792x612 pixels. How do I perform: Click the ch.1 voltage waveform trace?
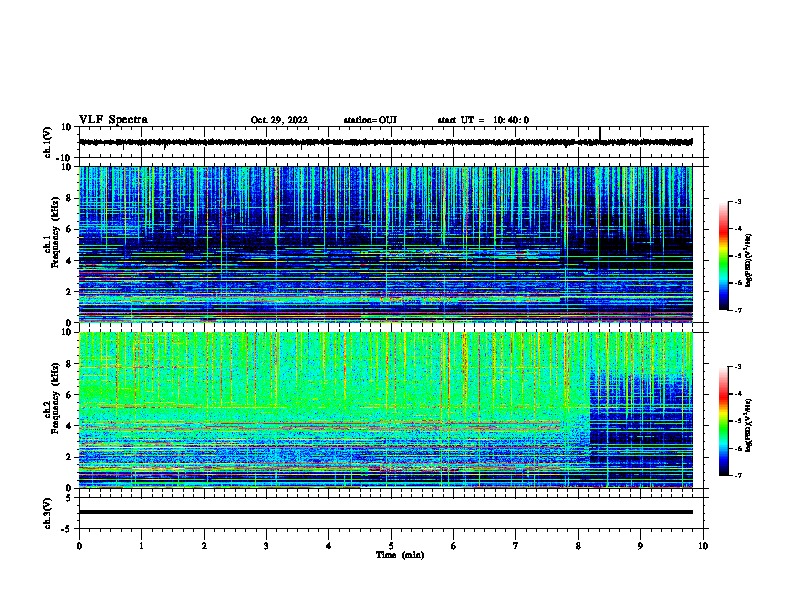pyautogui.click(x=386, y=142)
